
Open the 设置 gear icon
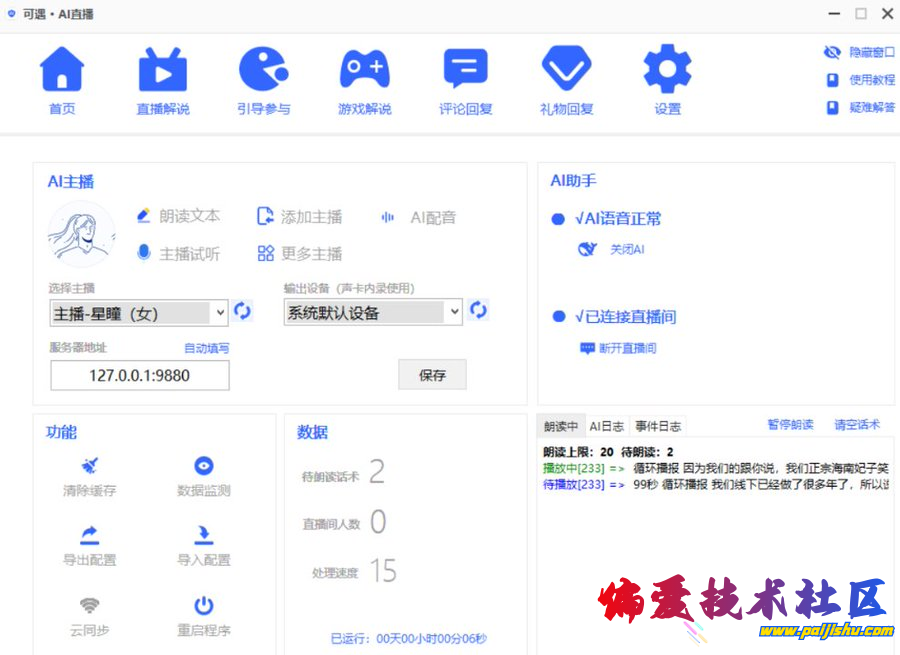click(667, 71)
